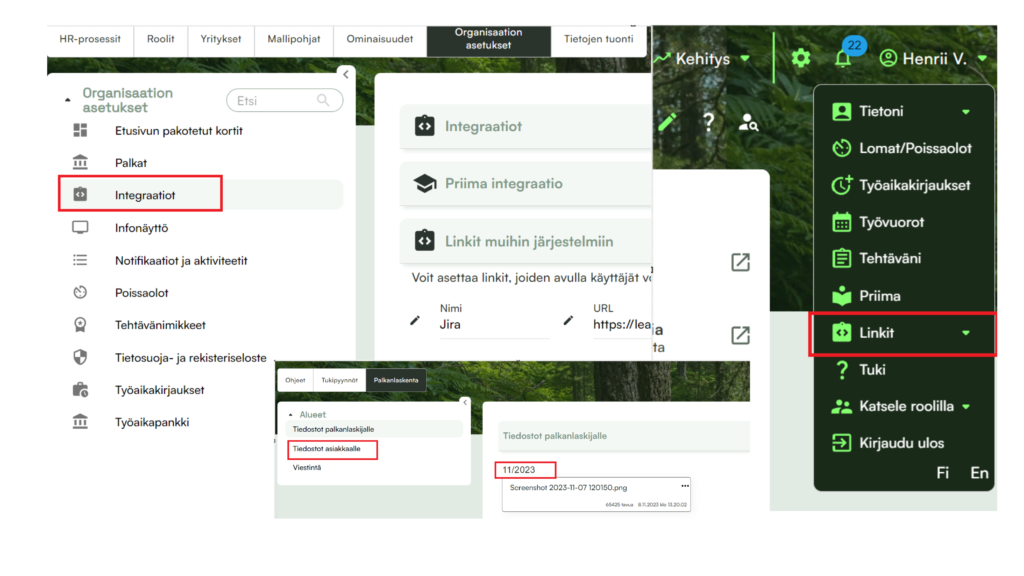Image resolution: width=1024 pixels, height=576 pixels.
Task: Click the Työaikapankki bank icon
Action: [80, 421]
